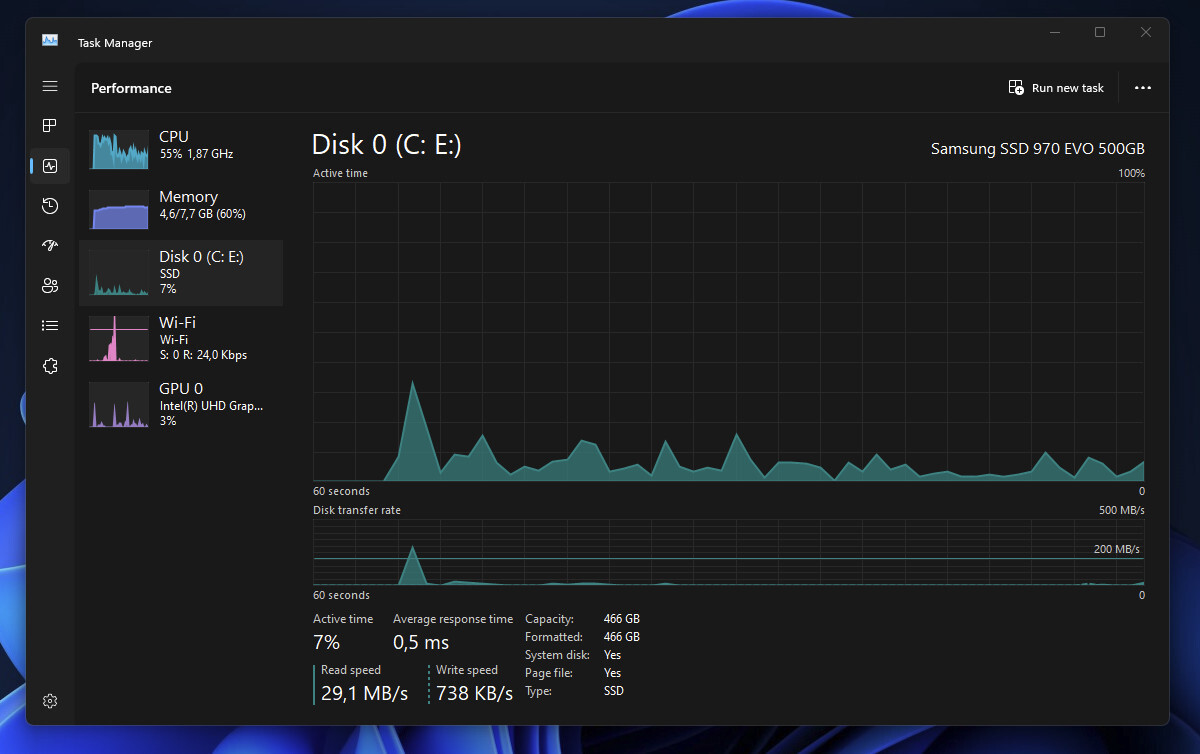Click the Task Manager app icon in title bar
1200x754 pixels.
point(50,41)
